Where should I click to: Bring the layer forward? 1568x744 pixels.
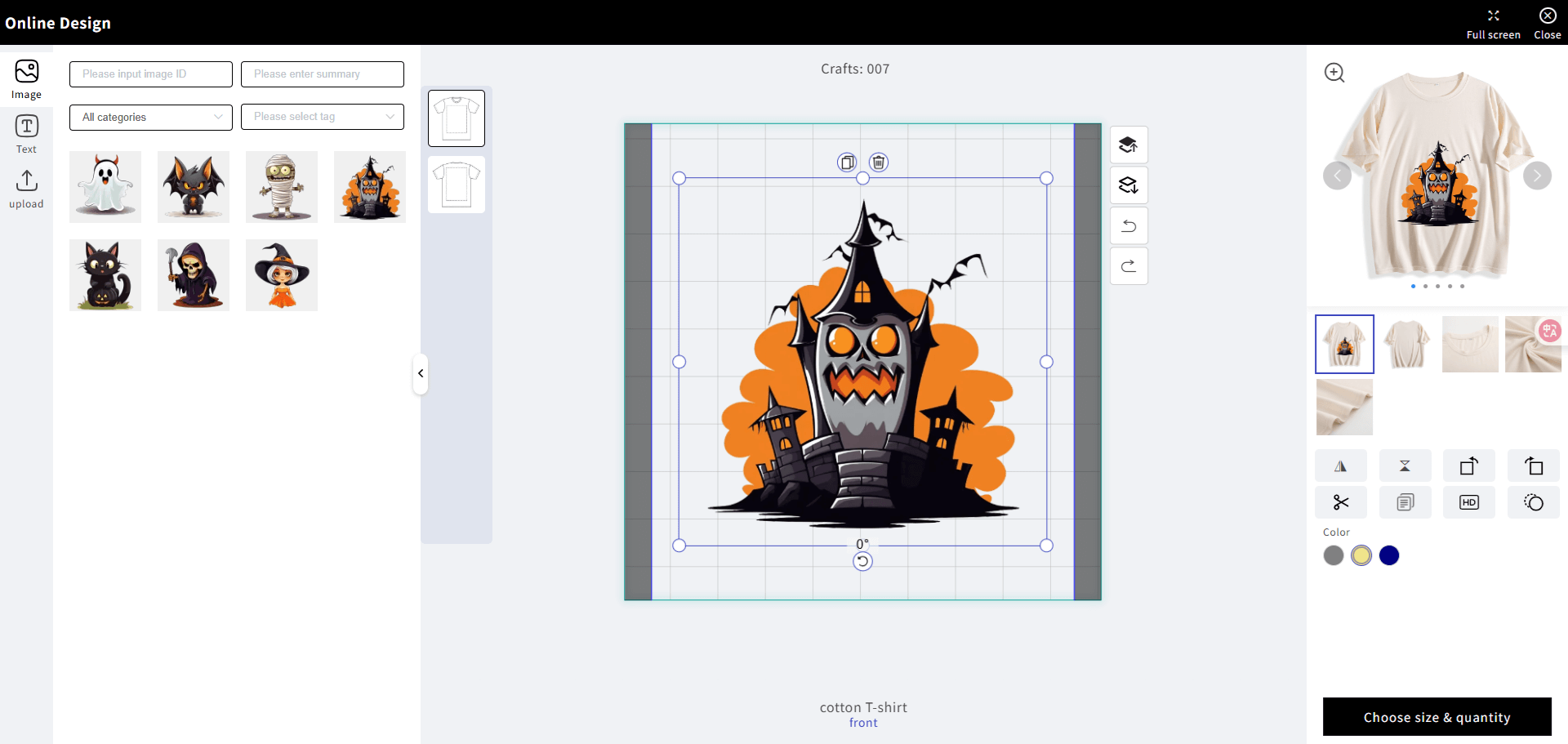point(1128,145)
